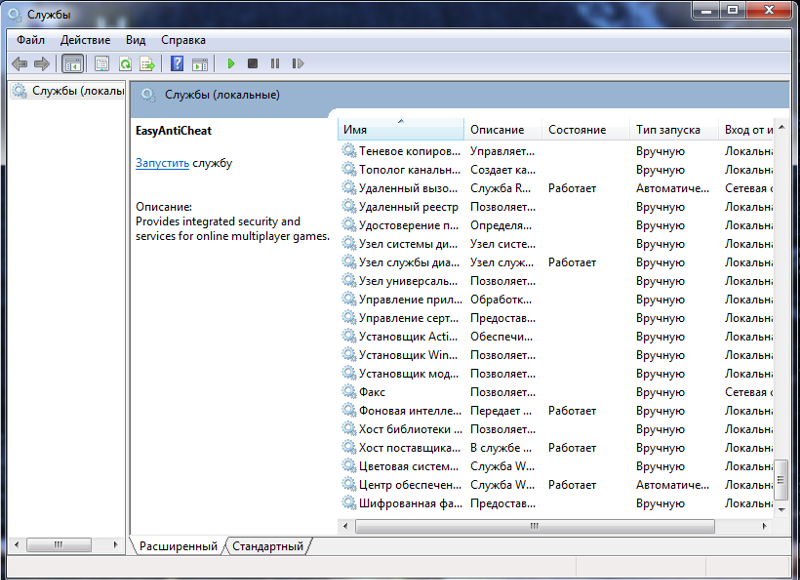
Task: Click the gear icon of Теневое копирование
Action: tap(349, 150)
